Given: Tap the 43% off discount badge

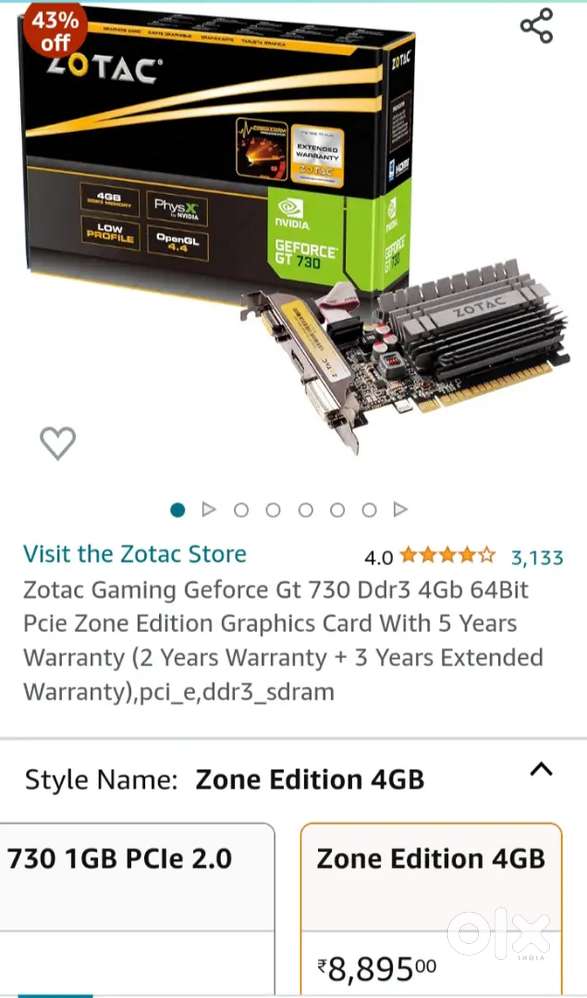Looking at the screenshot, I should [x=55, y=31].
